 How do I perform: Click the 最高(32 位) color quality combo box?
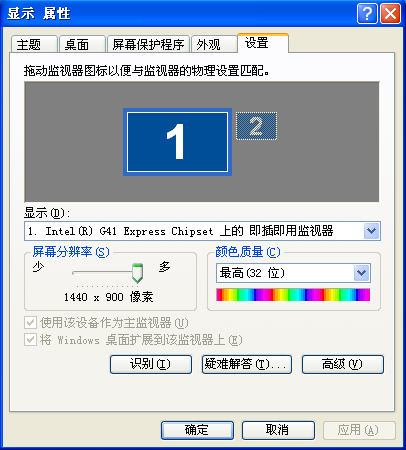pos(293,273)
